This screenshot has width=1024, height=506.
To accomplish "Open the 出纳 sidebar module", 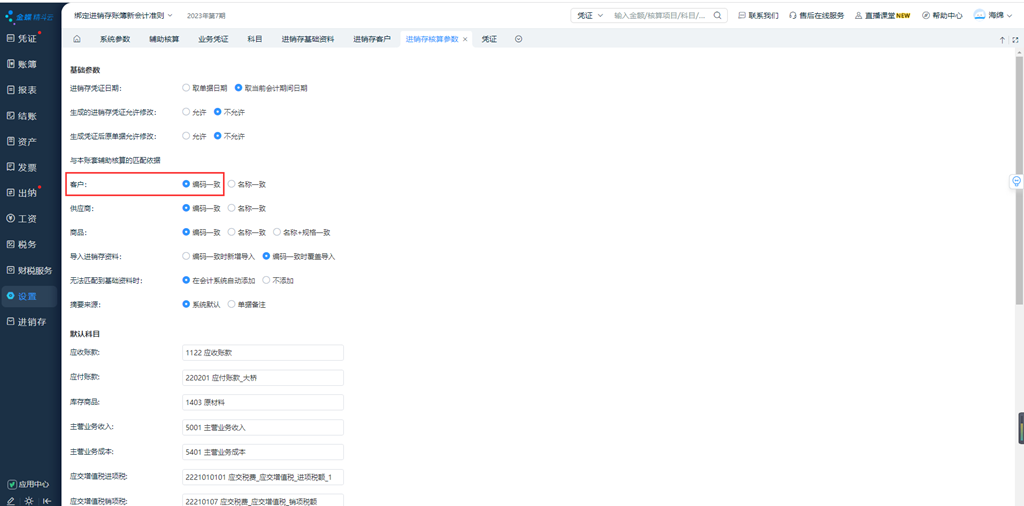I will (x=22, y=193).
